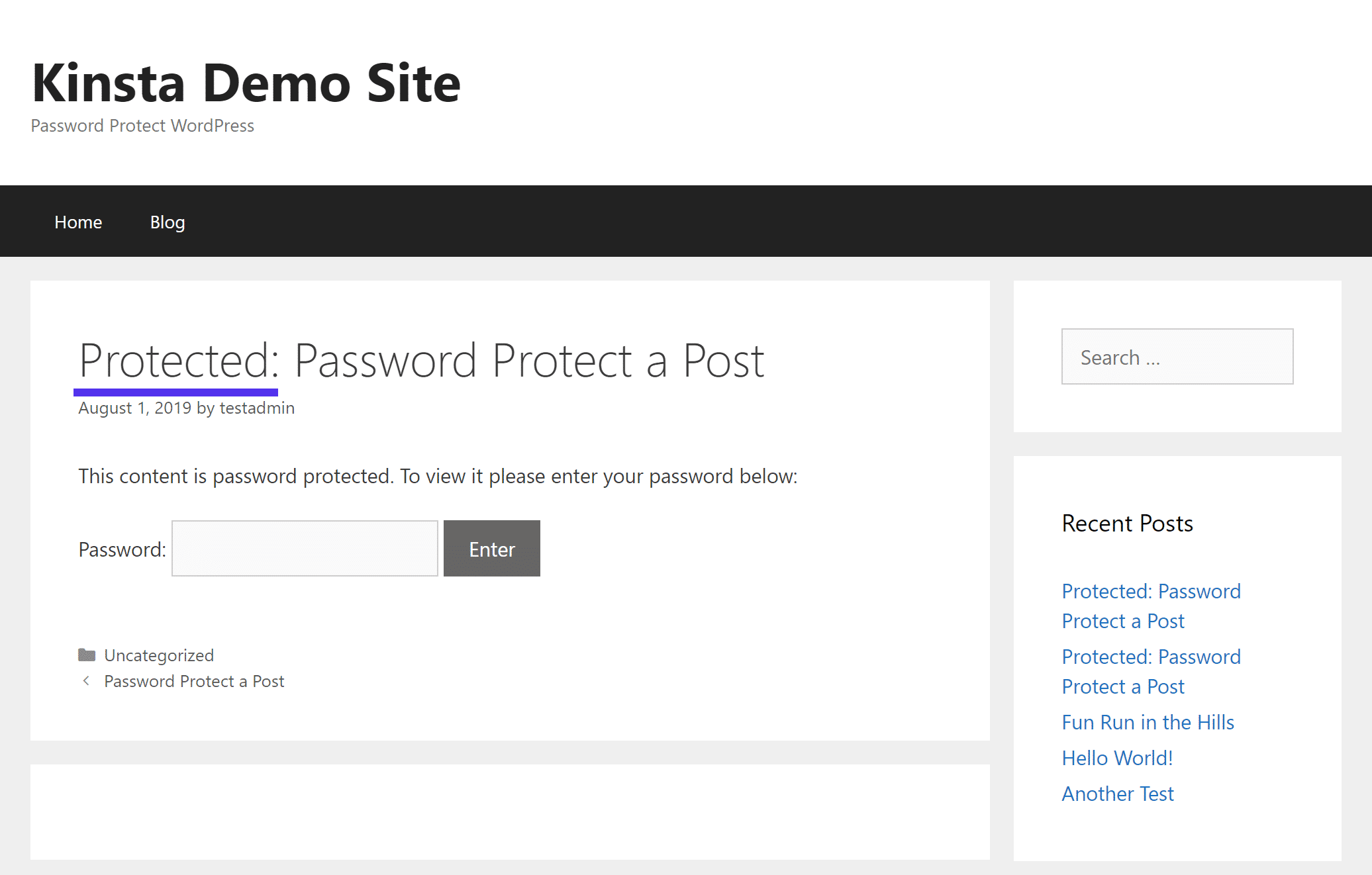The height and width of the screenshot is (875, 1372).
Task: Click the post author testadmin link
Action: 257,407
